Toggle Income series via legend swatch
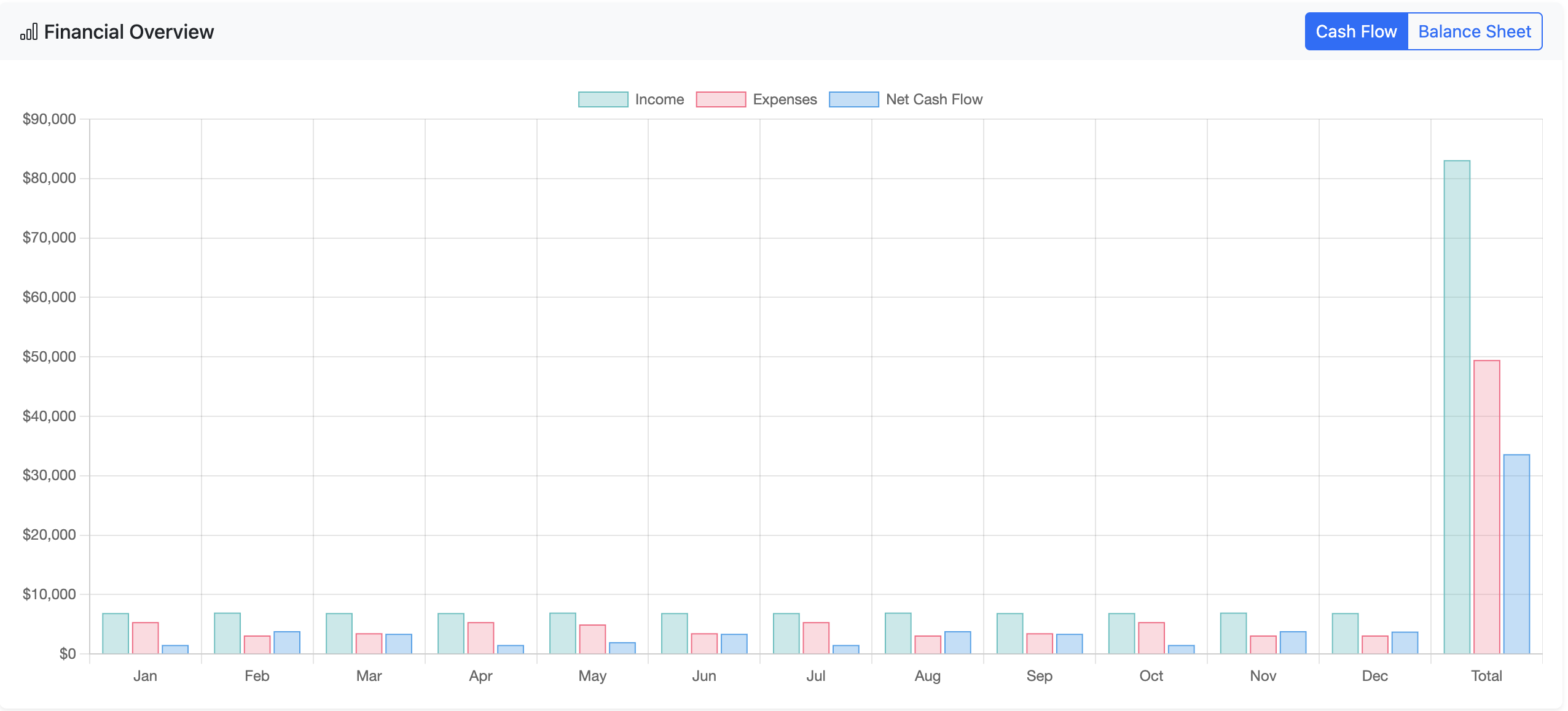 pyautogui.click(x=603, y=99)
